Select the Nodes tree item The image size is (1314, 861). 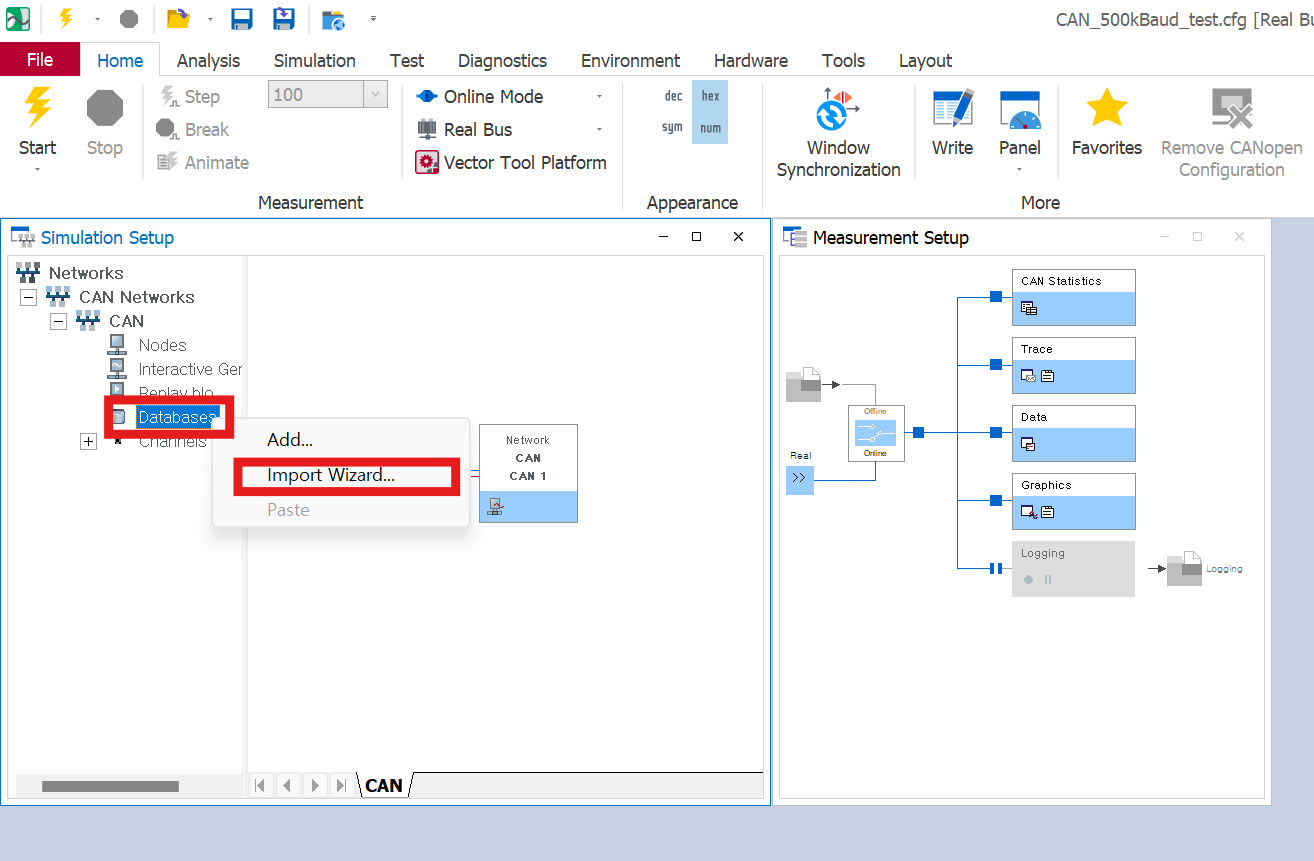[x=162, y=345]
